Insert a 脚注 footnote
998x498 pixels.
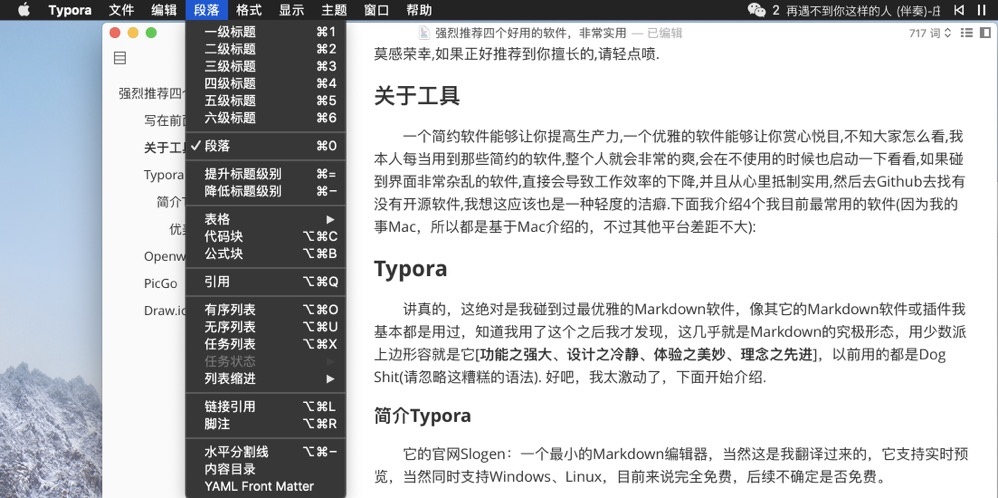click(x=265, y=423)
